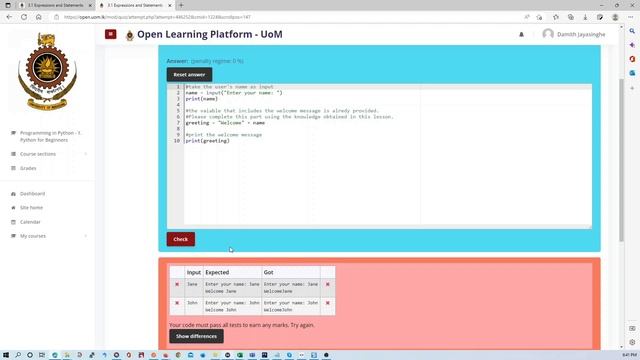Go to Site home
The width and height of the screenshot is (640, 360).
click(x=31, y=208)
